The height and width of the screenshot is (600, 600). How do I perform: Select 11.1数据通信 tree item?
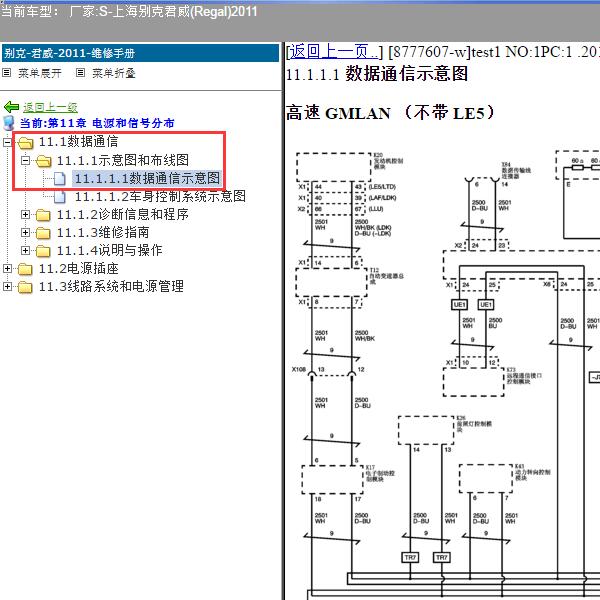(78, 142)
